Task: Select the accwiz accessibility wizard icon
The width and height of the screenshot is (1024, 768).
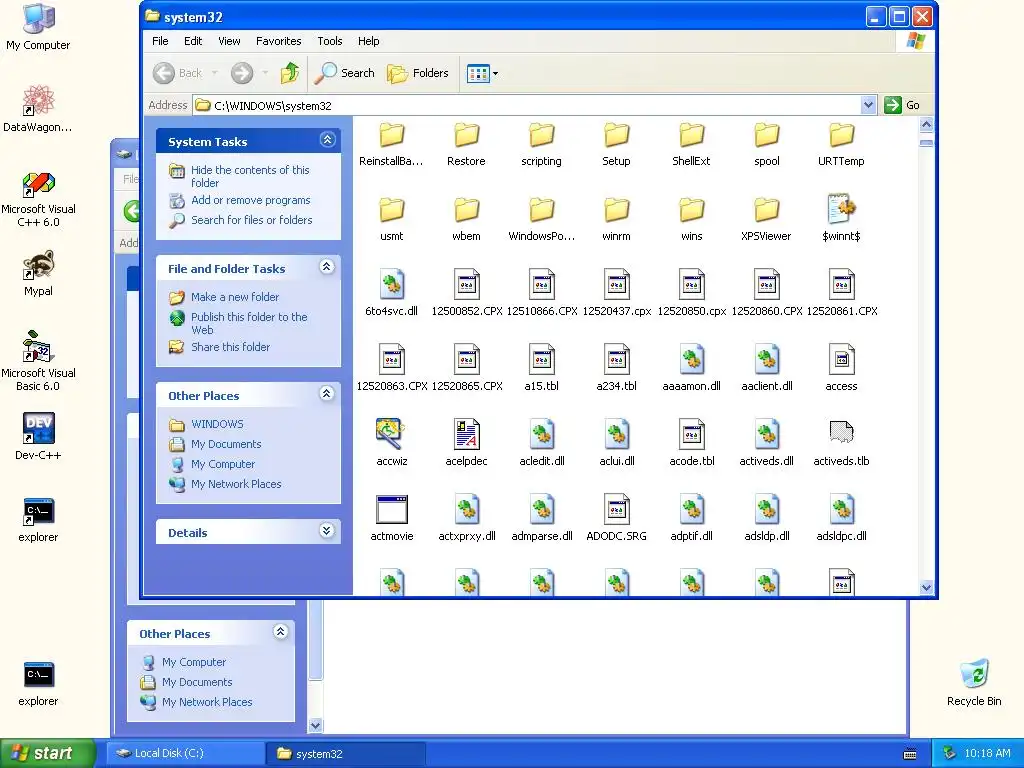Action: tap(392, 434)
